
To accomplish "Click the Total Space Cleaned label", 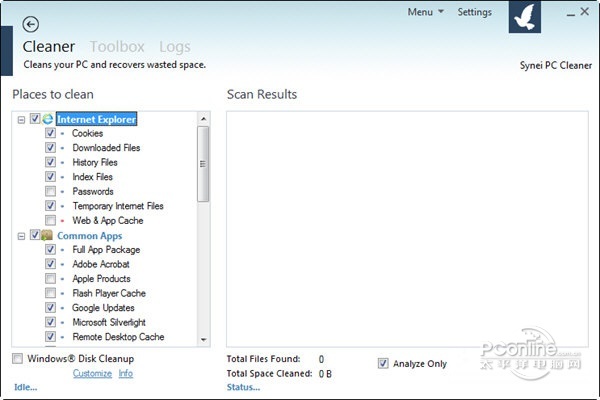I will click(269, 374).
